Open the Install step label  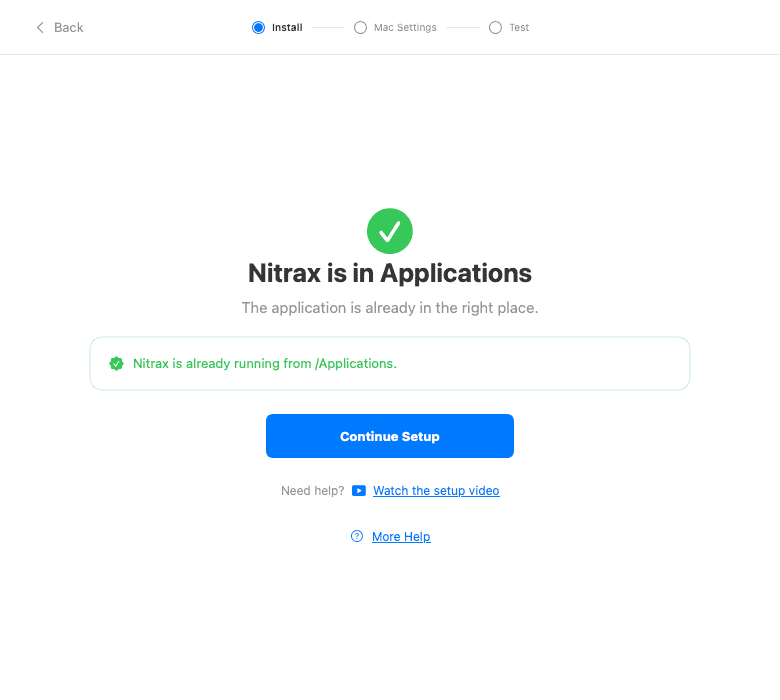pyautogui.click(x=287, y=27)
